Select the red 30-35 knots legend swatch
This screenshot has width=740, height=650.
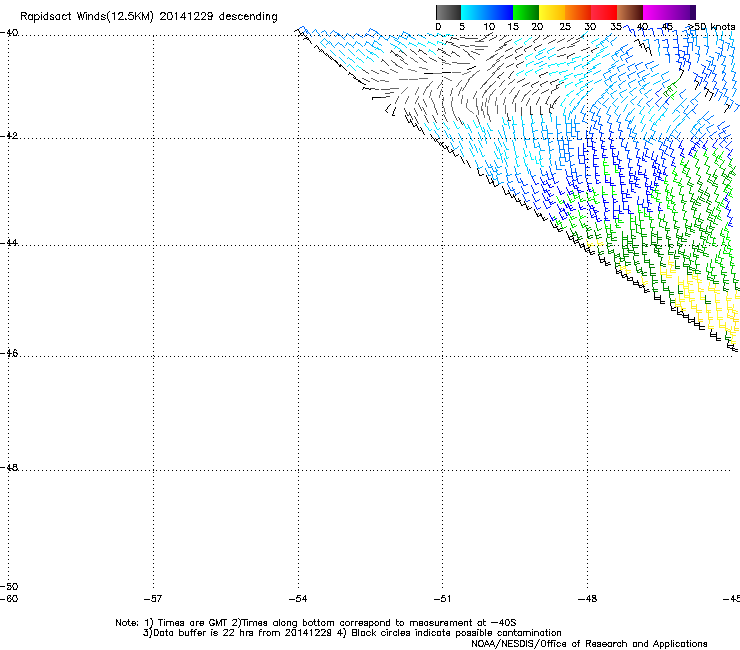(x=604, y=12)
